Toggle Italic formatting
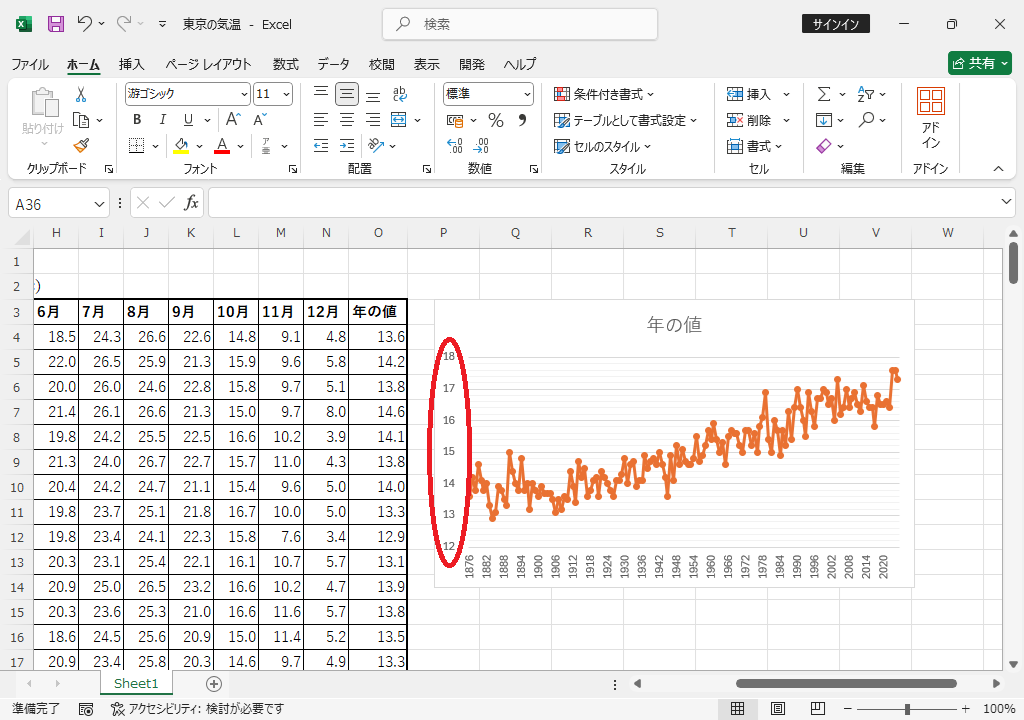 coord(163,120)
